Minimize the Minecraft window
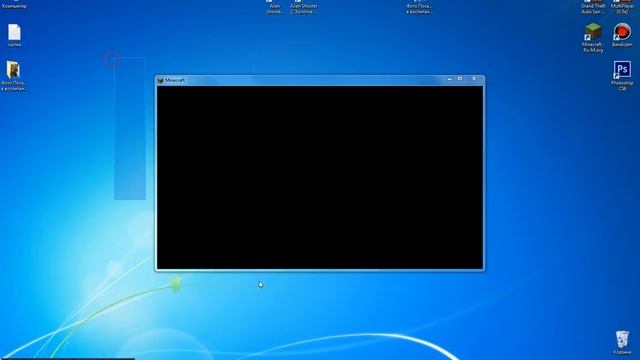This screenshot has width=640, height=360. [449, 79]
